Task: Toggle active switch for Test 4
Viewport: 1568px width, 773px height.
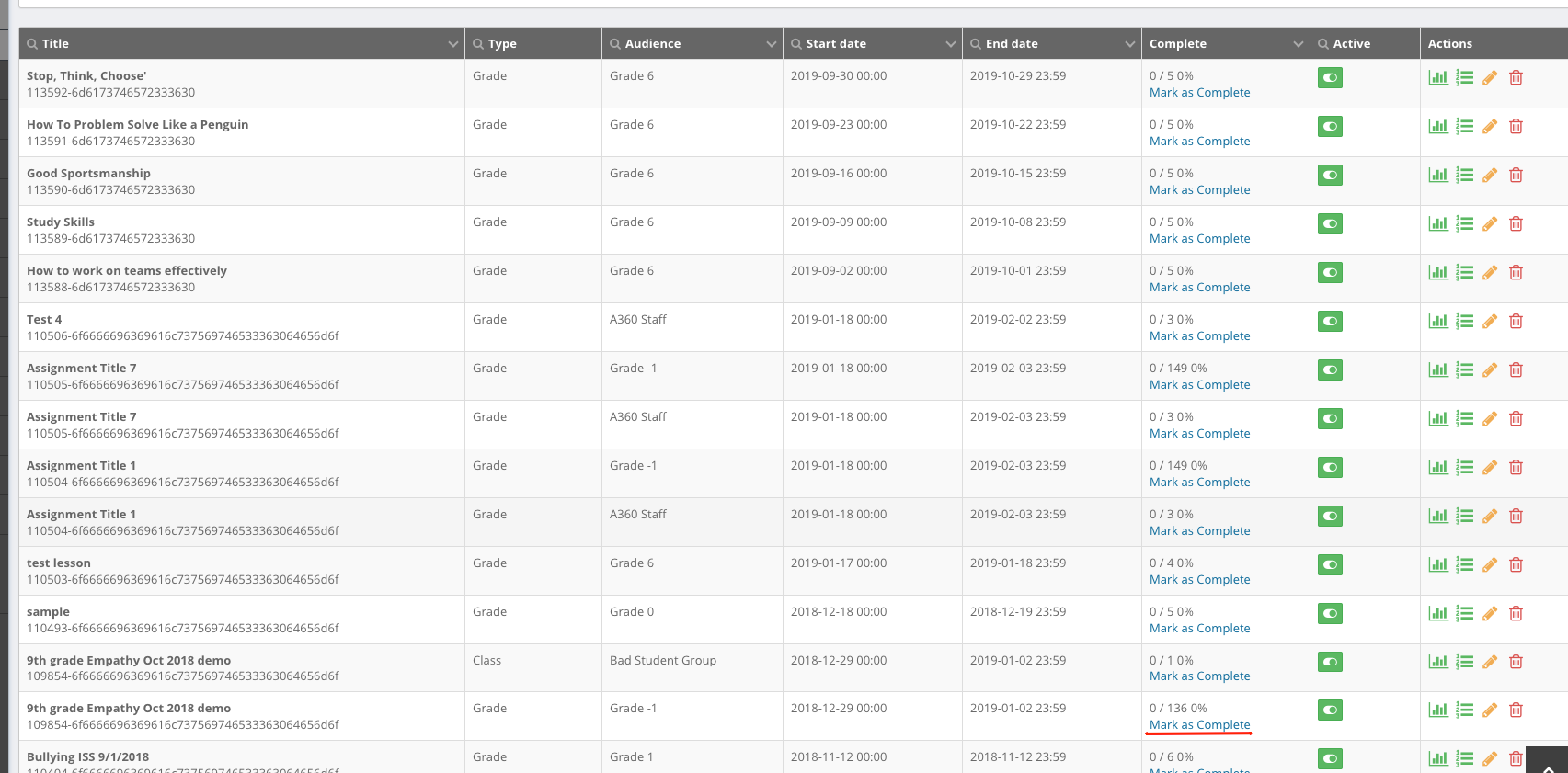Action: (1330, 322)
